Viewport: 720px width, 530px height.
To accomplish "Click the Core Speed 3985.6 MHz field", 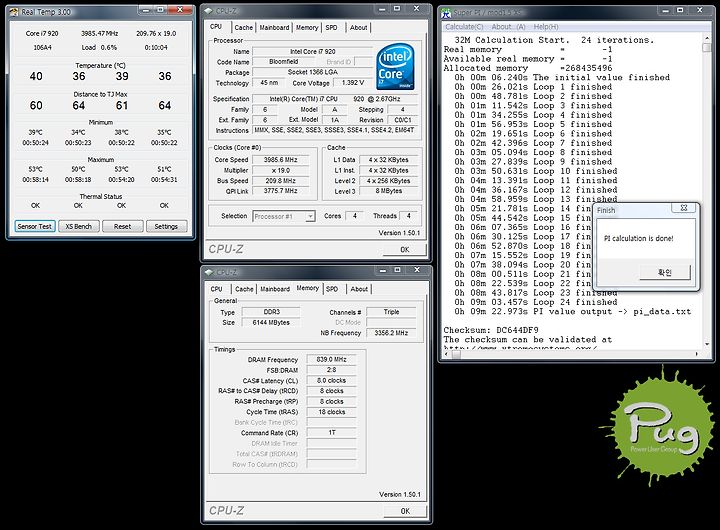I will 281,160.
